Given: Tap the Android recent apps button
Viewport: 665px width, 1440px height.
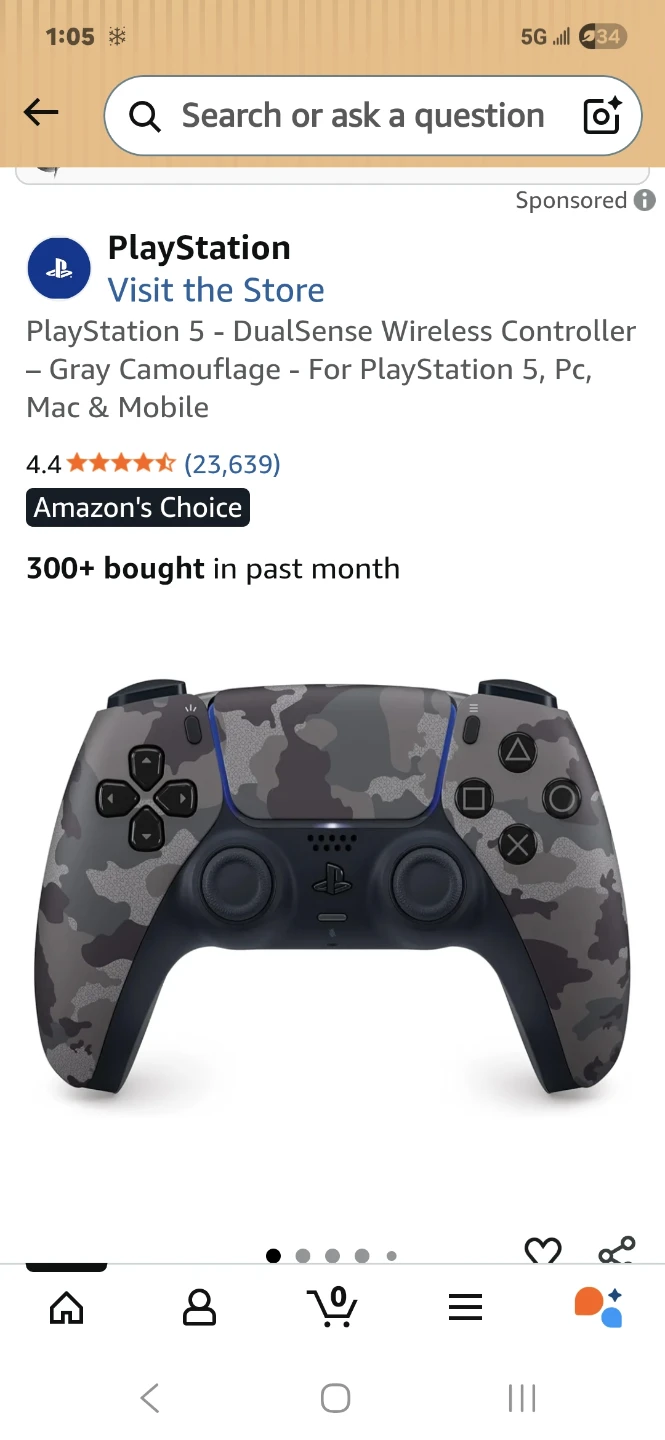Looking at the screenshot, I should click(x=521, y=1398).
